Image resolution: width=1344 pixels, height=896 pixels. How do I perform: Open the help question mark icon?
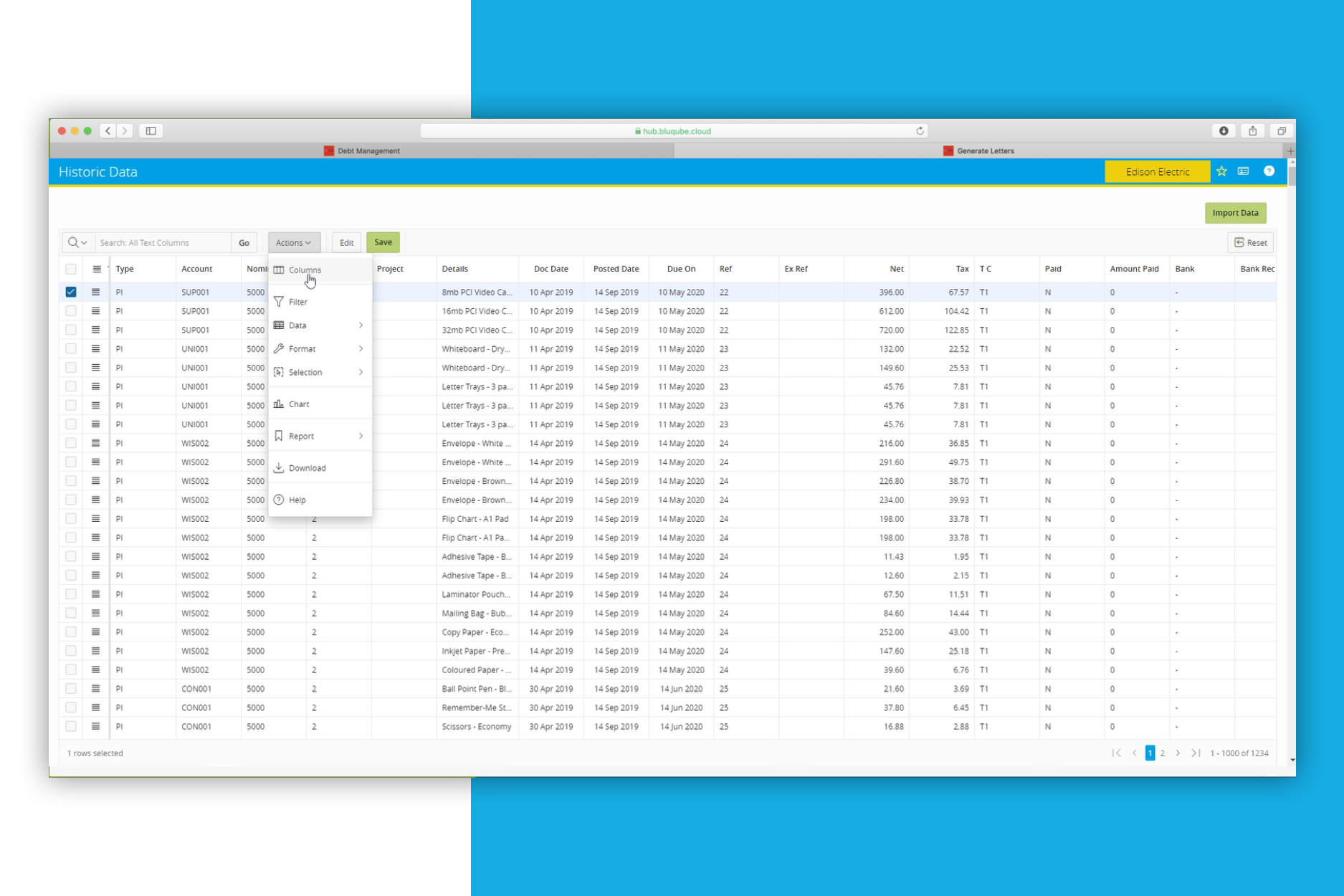(x=1269, y=171)
